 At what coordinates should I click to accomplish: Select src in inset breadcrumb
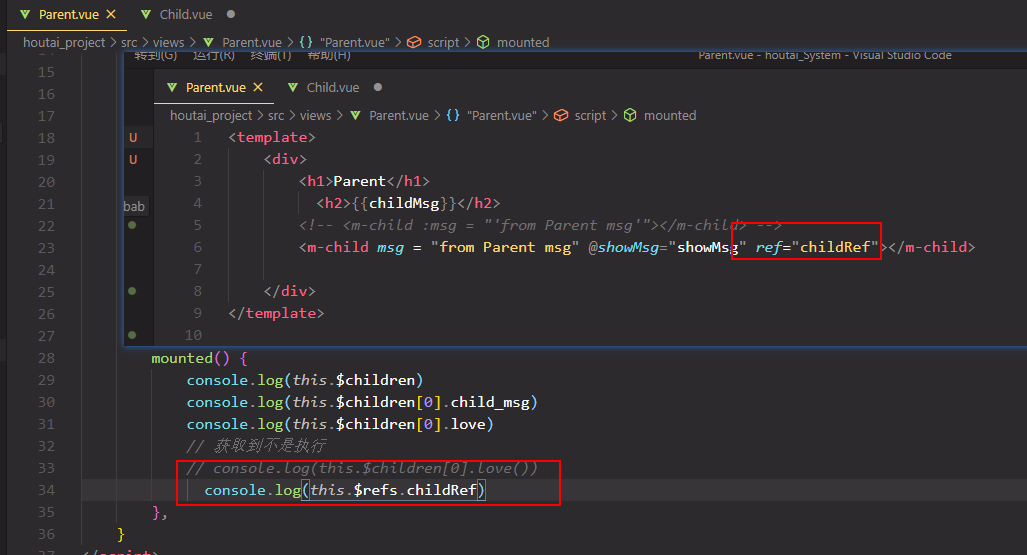click(276, 115)
